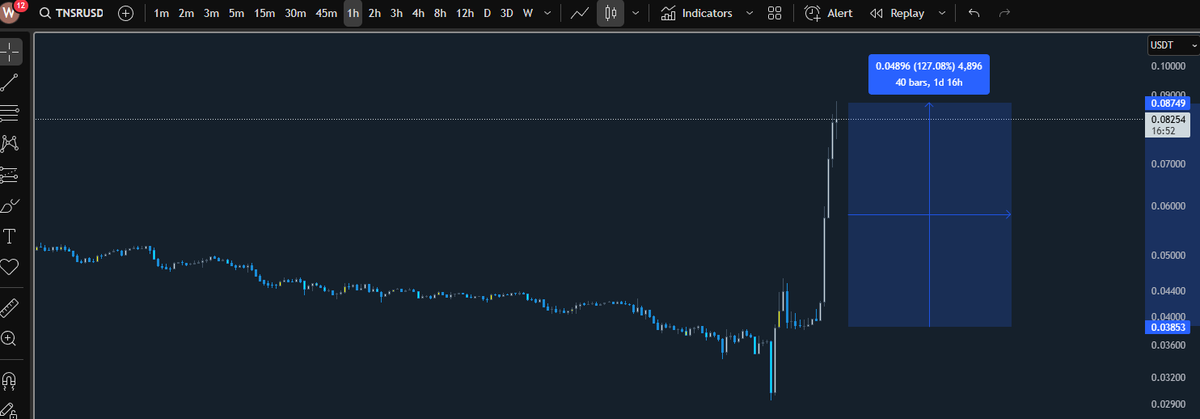Select the 3D timeframe
The width and height of the screenshot is (1200, 419).
pyautogui.click(x=506, y=14)
